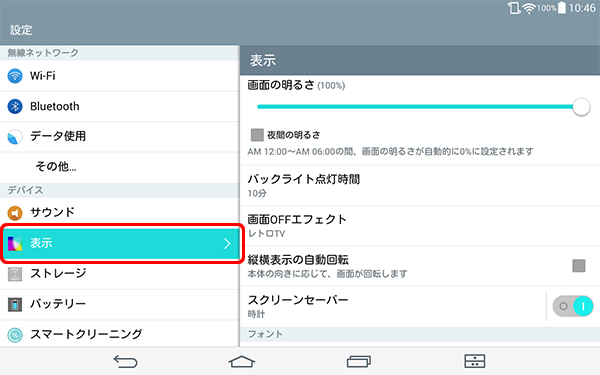Open recent apps overview button
600x375 pixels.
pos(359,361)
